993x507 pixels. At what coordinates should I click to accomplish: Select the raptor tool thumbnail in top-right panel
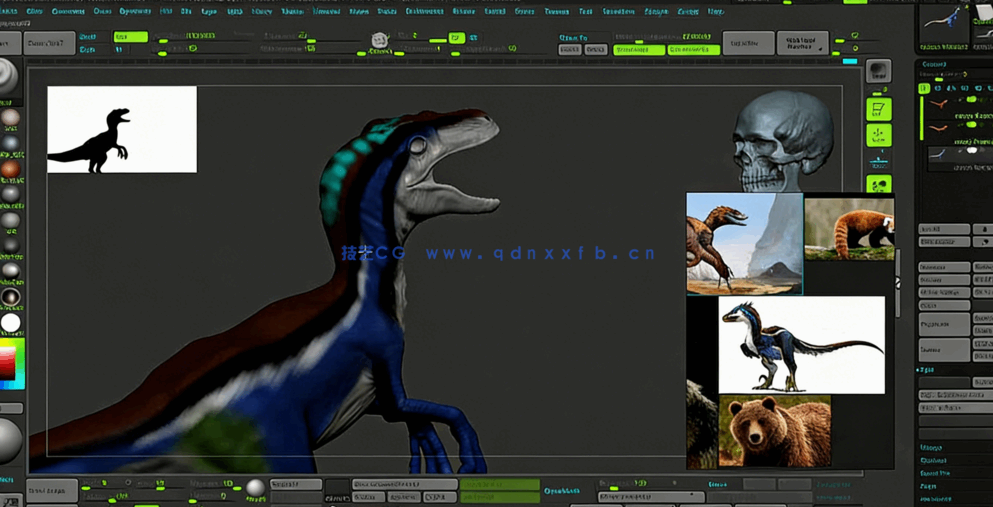tap(943, 24)
